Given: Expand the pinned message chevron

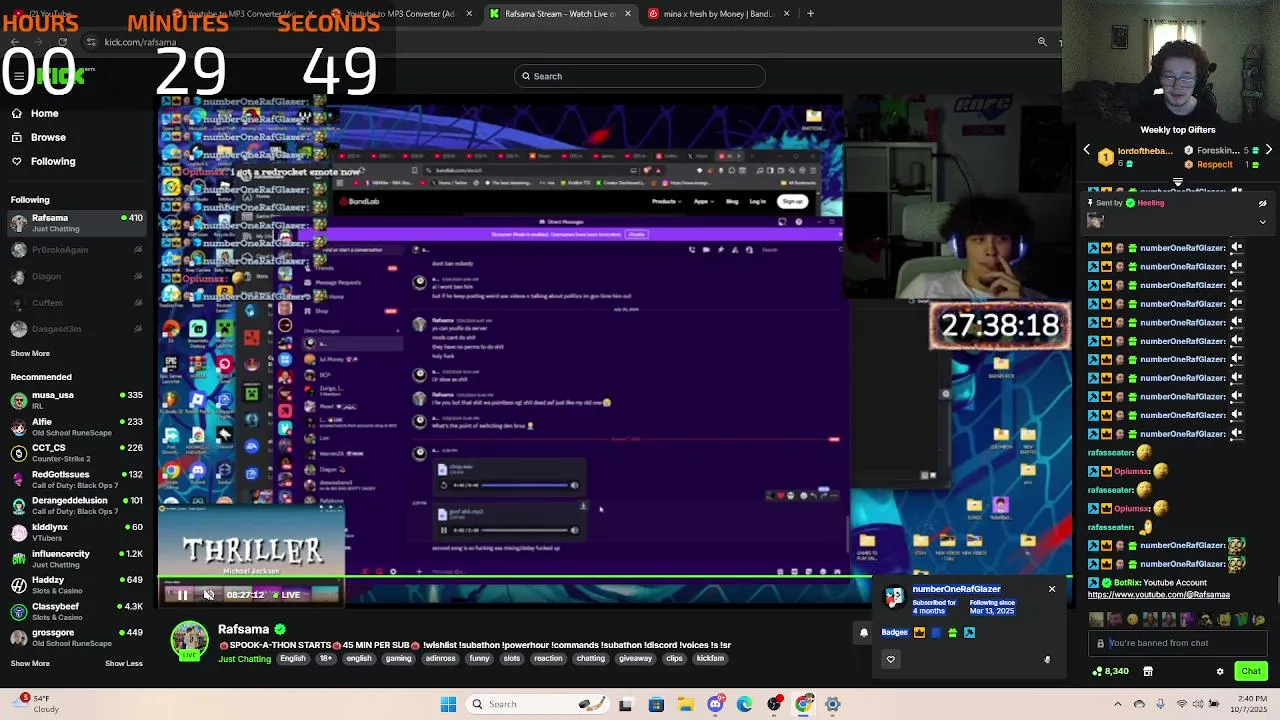Looking at the screenshot, I should click(1262, 221).
